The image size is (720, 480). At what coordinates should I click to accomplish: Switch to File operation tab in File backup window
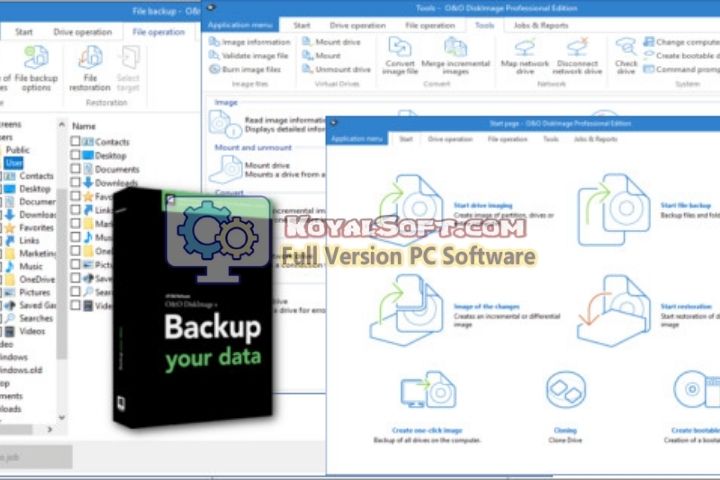pyautogui.click(x=158, y=32)
